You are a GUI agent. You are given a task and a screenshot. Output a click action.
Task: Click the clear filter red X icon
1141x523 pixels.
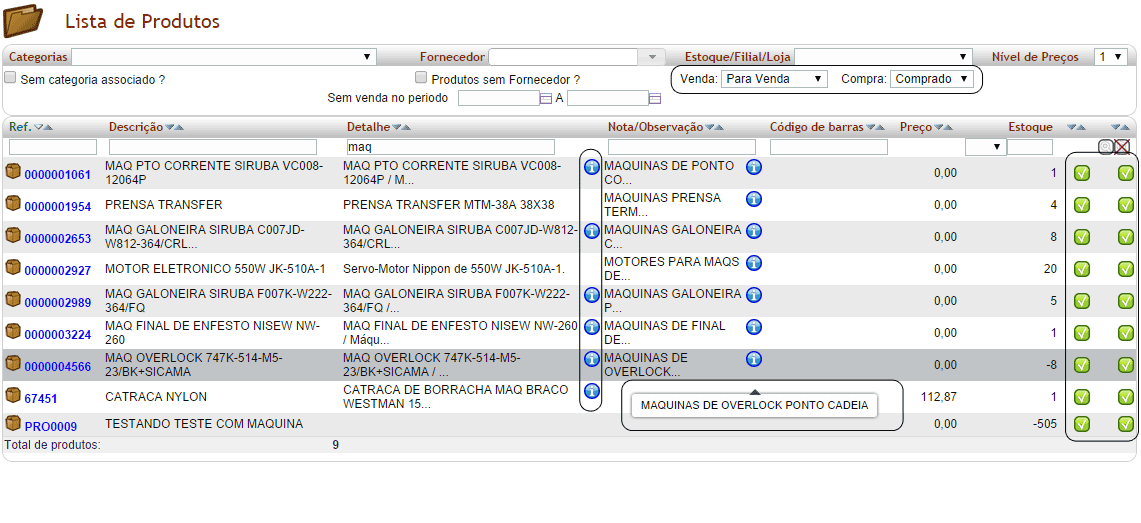1124,147
